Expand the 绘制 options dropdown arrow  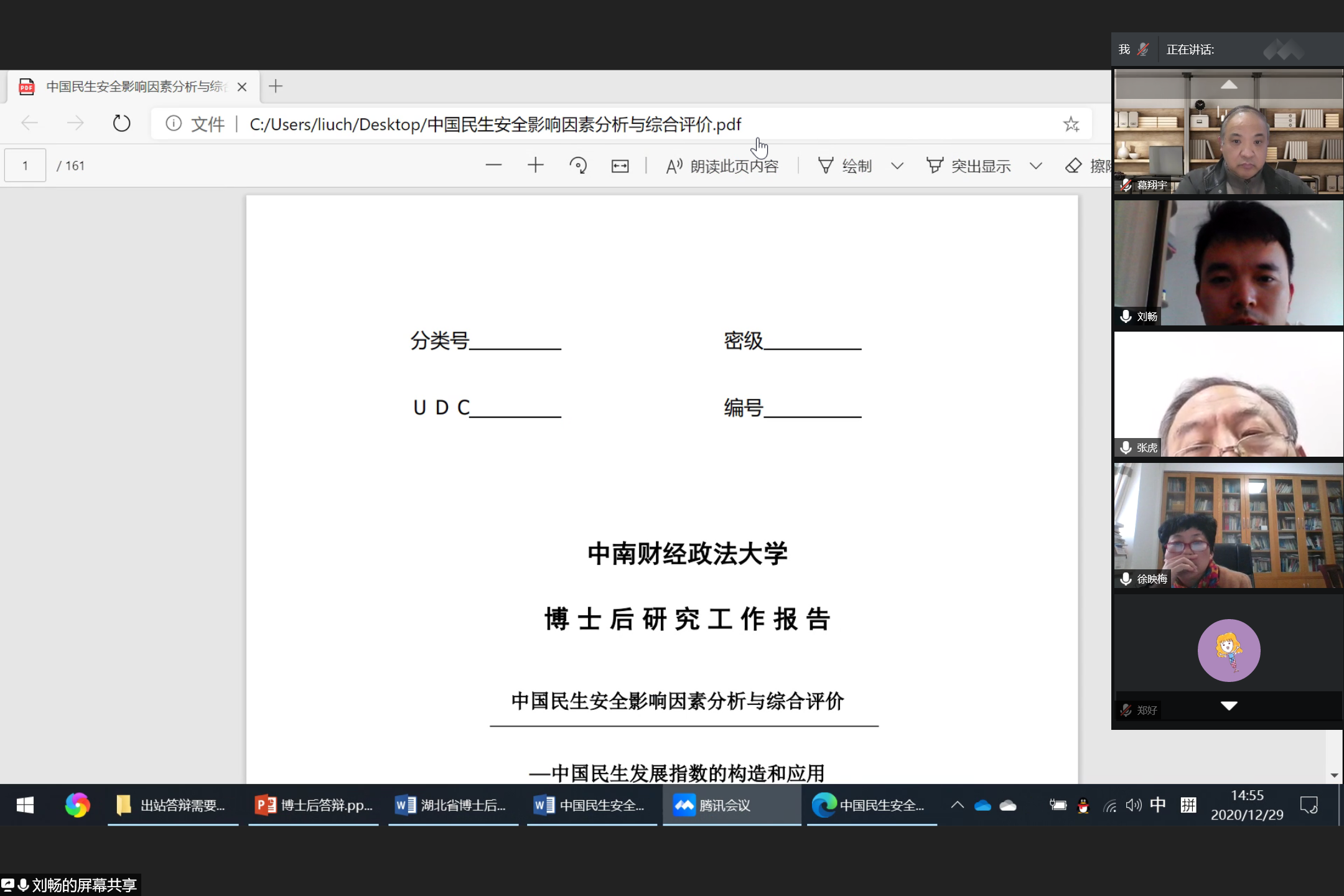897,166
